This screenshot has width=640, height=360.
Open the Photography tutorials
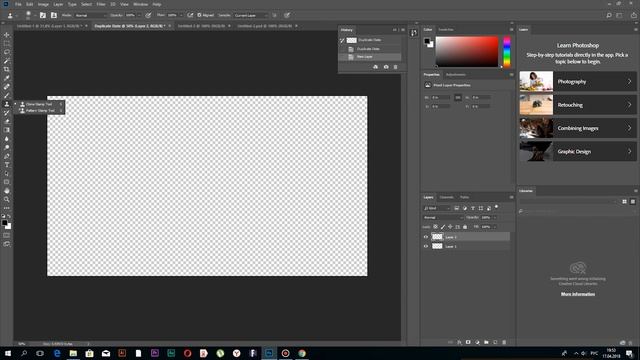578,82
